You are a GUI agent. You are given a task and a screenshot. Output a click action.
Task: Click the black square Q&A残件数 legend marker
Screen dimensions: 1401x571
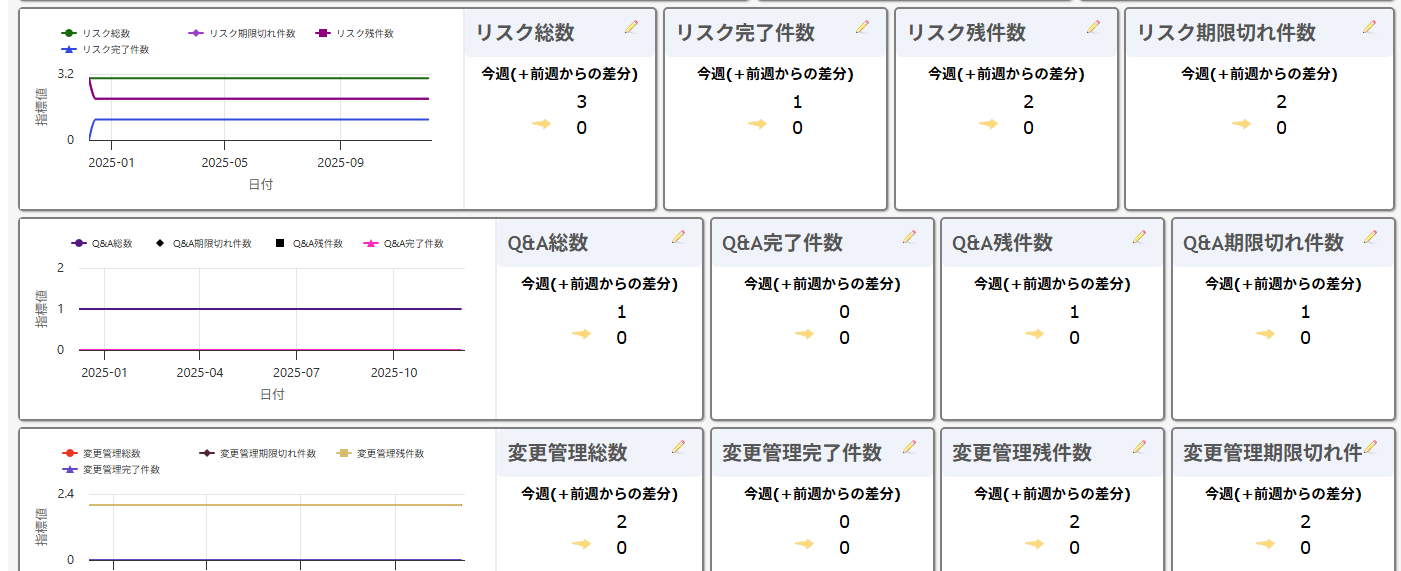tap(281, 243)
